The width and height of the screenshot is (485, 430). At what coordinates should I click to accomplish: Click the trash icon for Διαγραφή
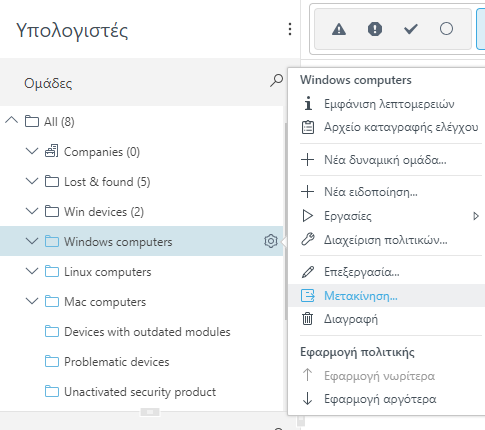coord(307,319)
